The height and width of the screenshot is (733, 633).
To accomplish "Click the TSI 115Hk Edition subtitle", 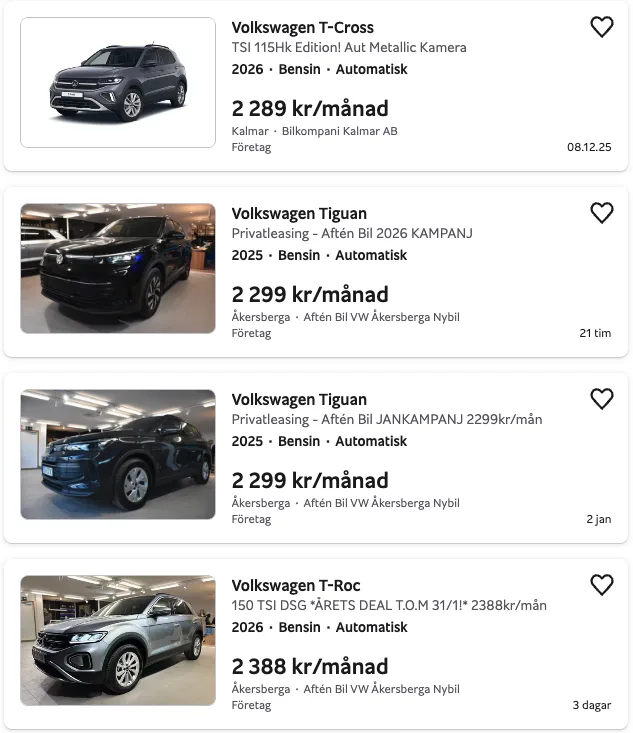I will point(349,48).
